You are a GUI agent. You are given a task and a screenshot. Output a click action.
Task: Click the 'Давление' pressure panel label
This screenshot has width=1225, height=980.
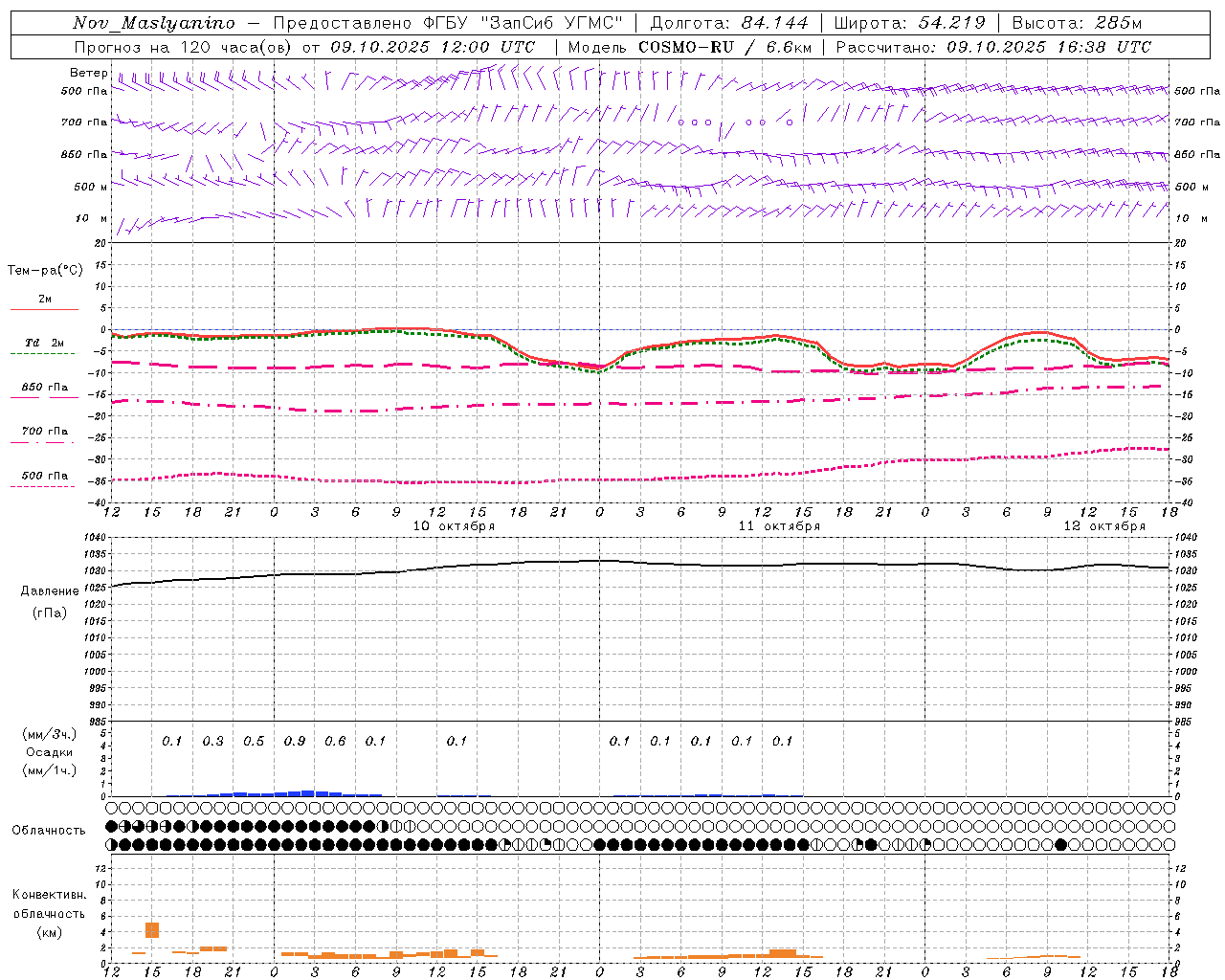click(50, 591)
